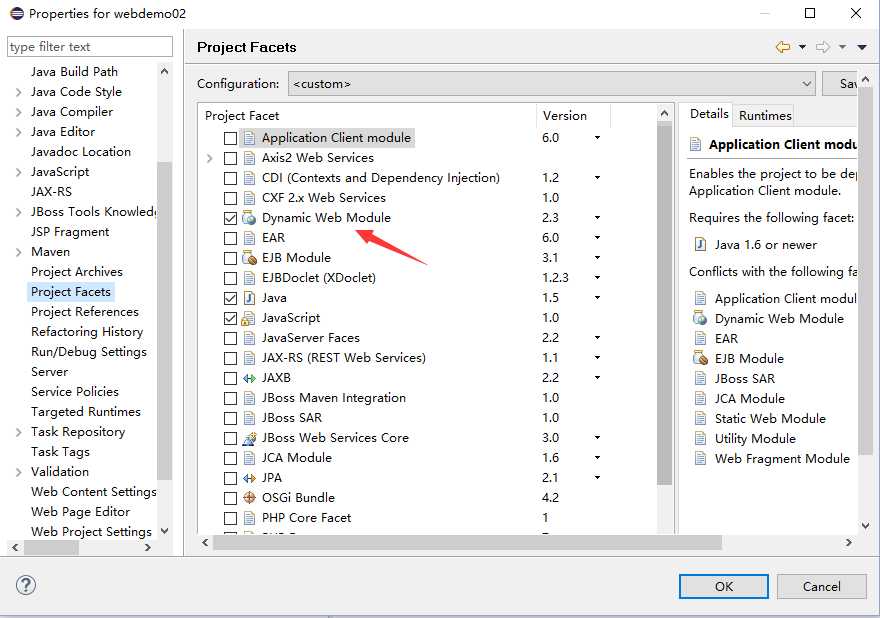The width and height of the screenshot is (880, 618).
Task: Open Java facet version dropdown
Action: pos(597,297)
